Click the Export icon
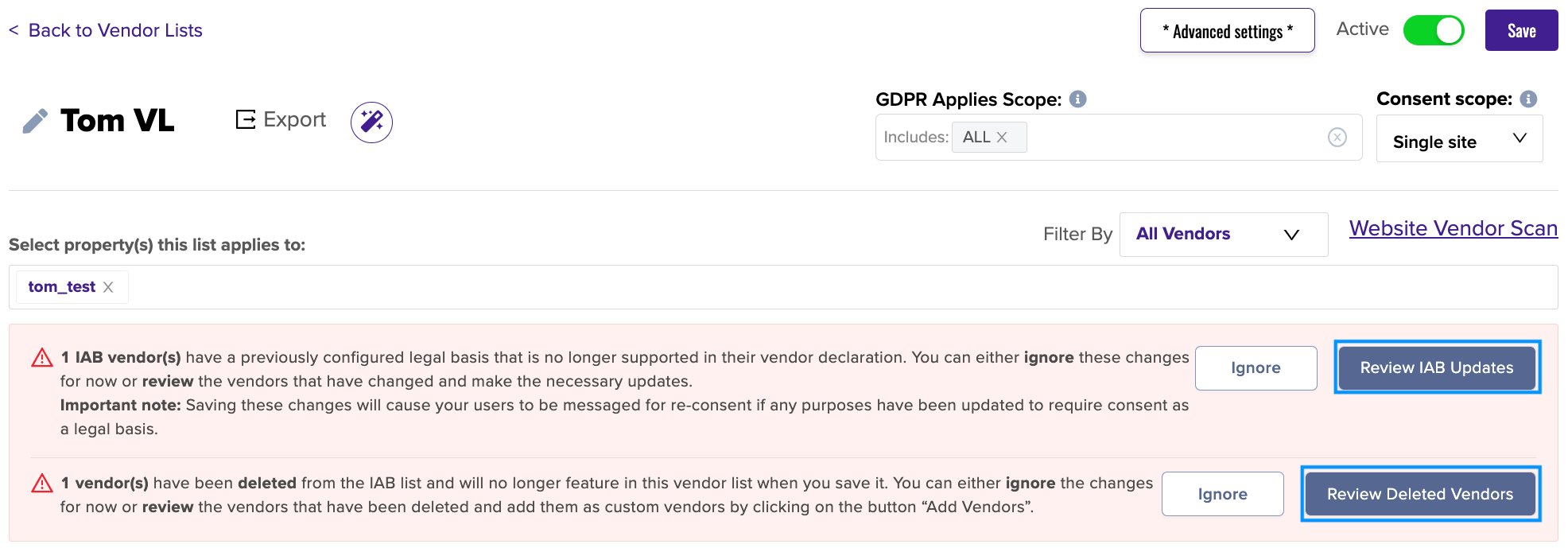1568x548 pixels. coord(246,119)
